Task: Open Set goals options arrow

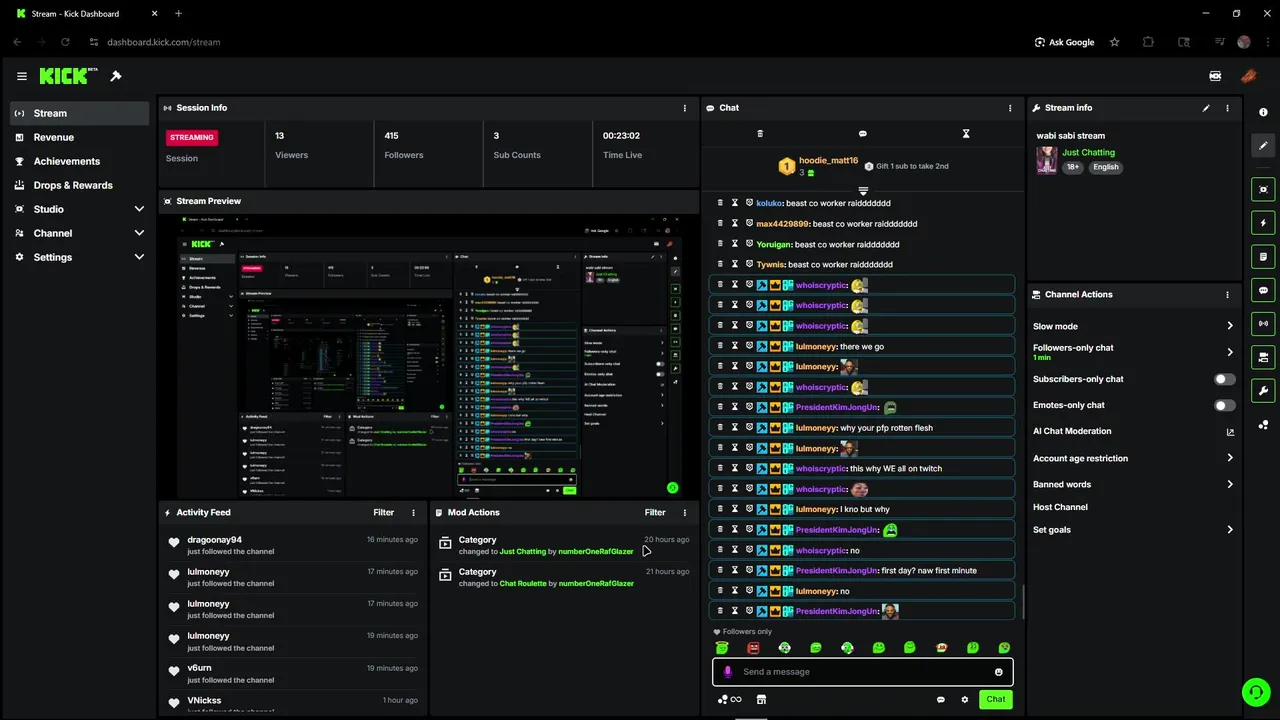Action: (x=1230, y=530)
